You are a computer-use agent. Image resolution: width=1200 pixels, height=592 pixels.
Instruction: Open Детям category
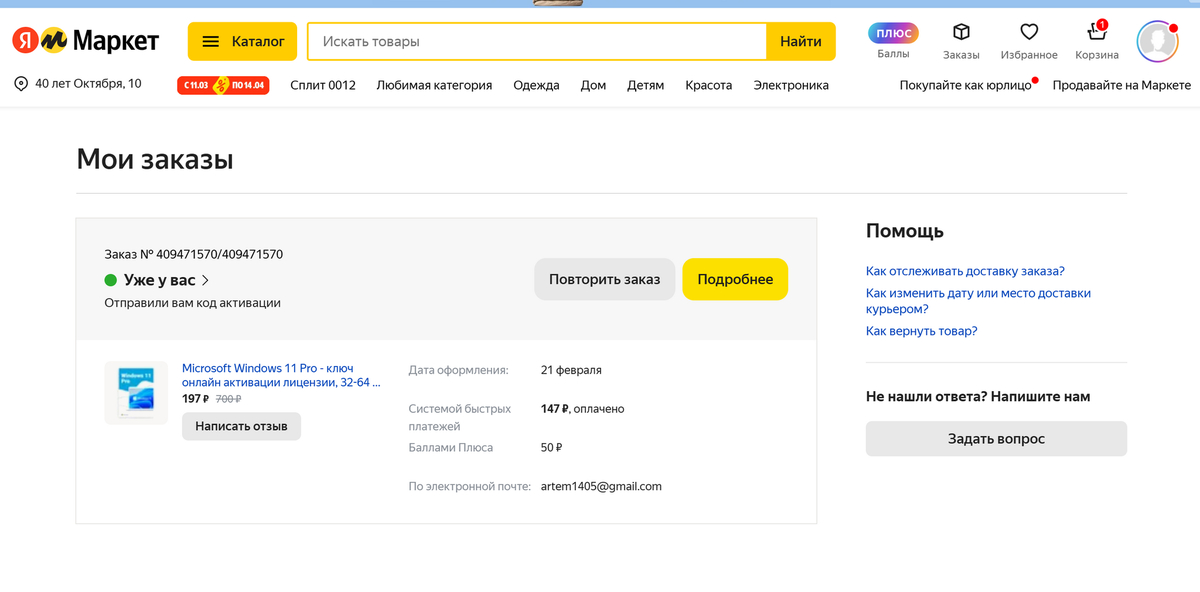[x=646, y=85]
